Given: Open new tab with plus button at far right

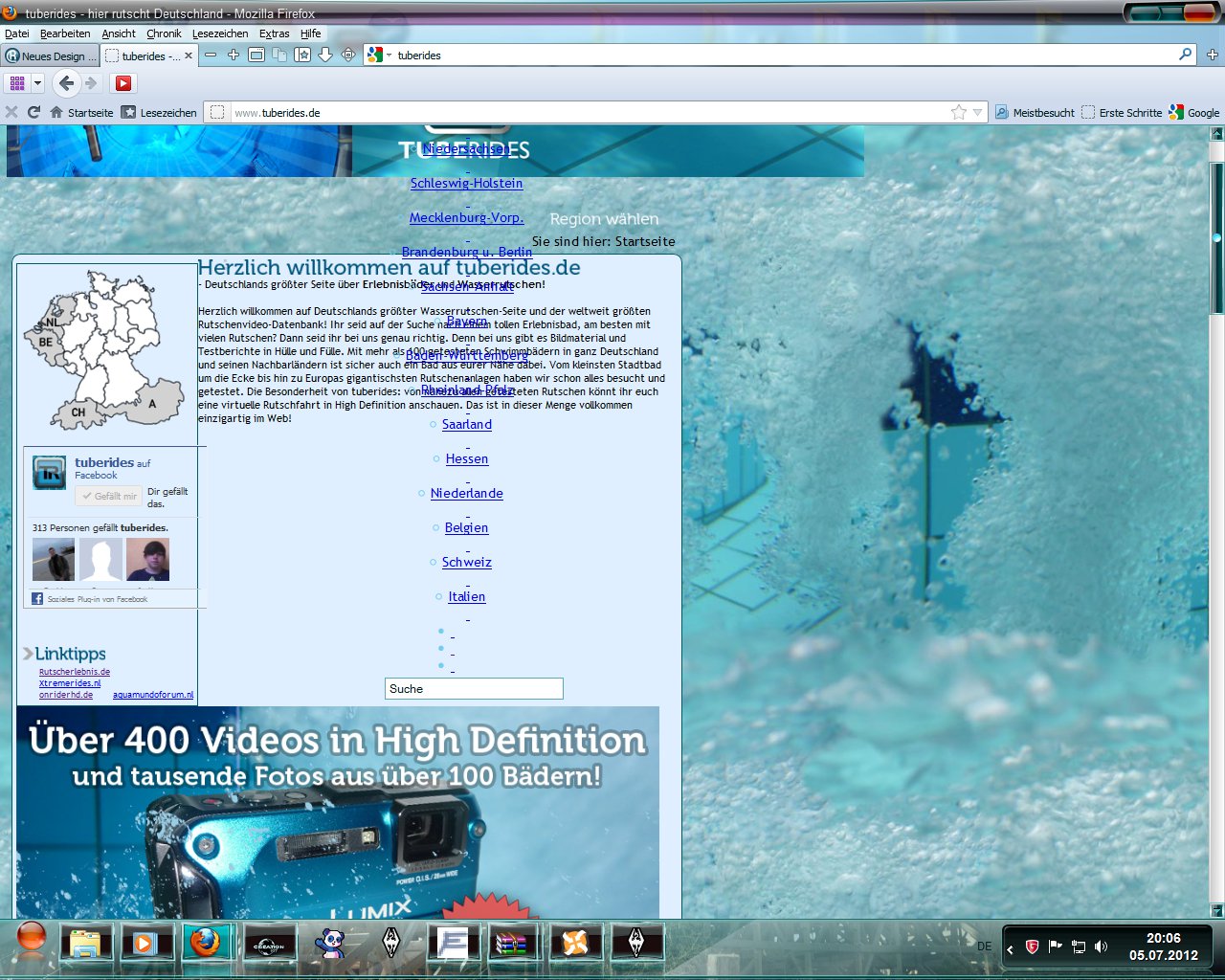Looking at the screenshot, I should 1213,55.
